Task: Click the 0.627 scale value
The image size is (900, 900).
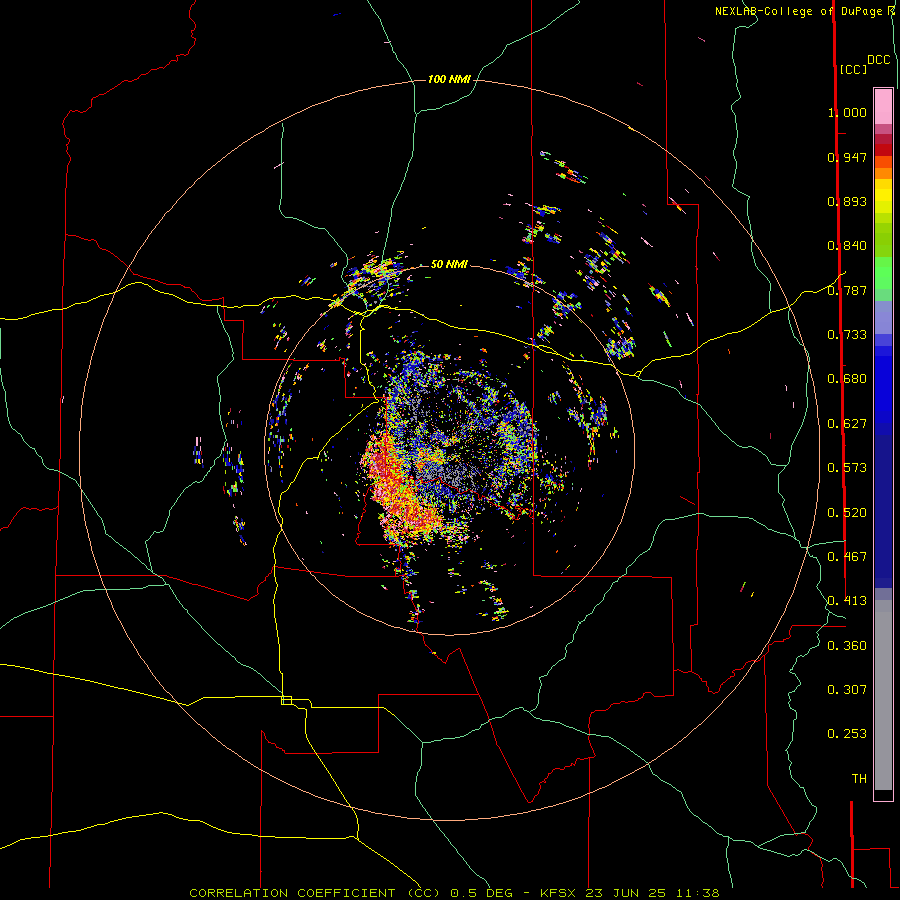Action: click(x=847, y=424)
